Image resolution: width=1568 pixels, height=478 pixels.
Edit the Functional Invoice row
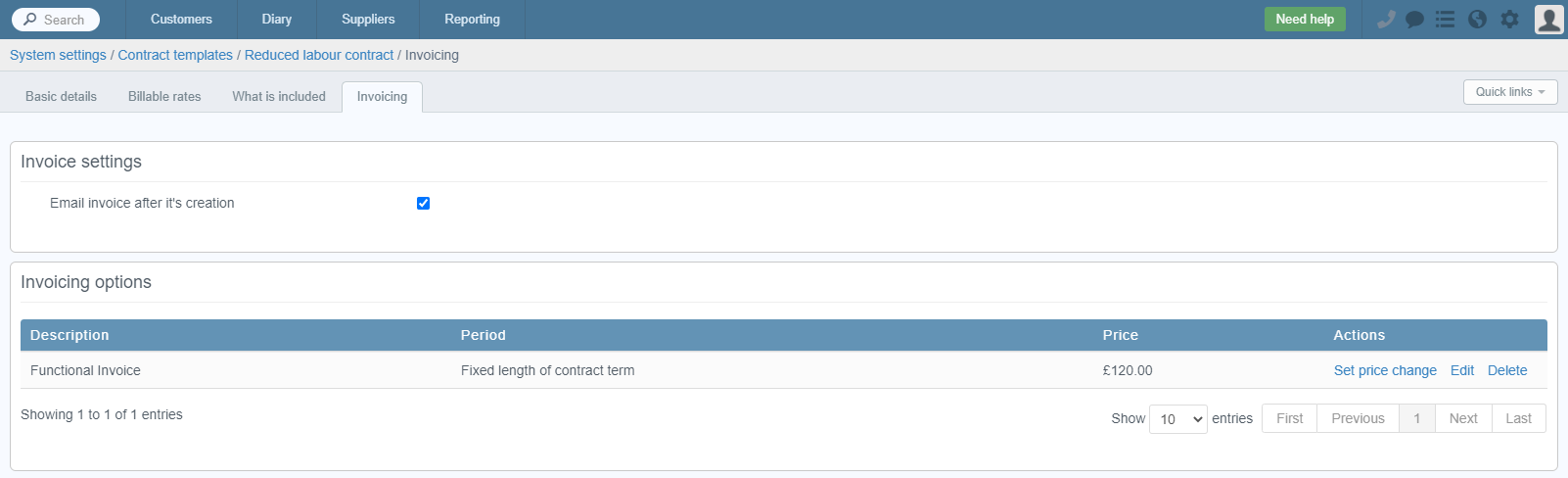pyautogui.click(x=1462, y=370)
